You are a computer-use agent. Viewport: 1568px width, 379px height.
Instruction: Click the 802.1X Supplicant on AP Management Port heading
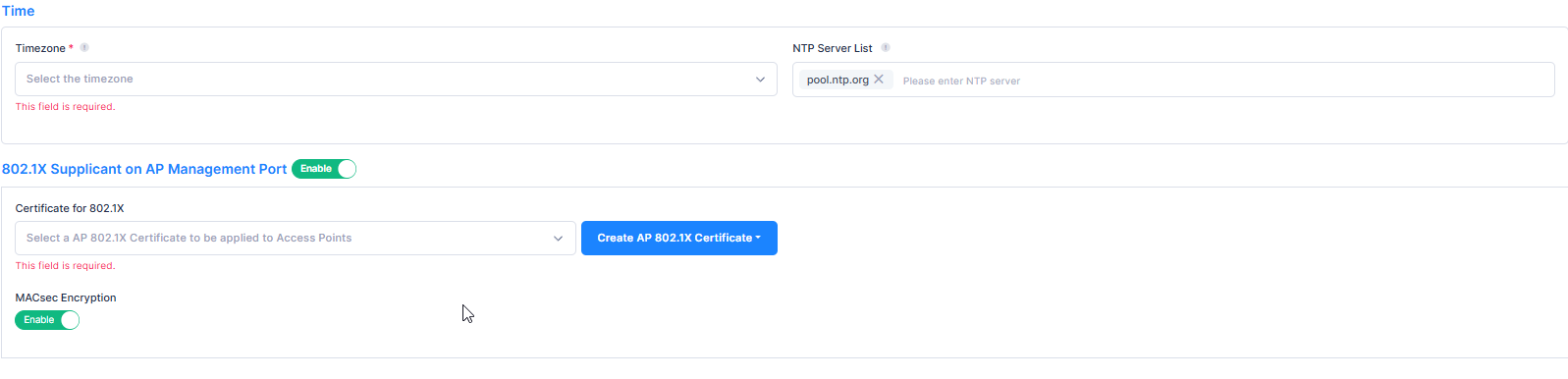[x=144, y=169]
